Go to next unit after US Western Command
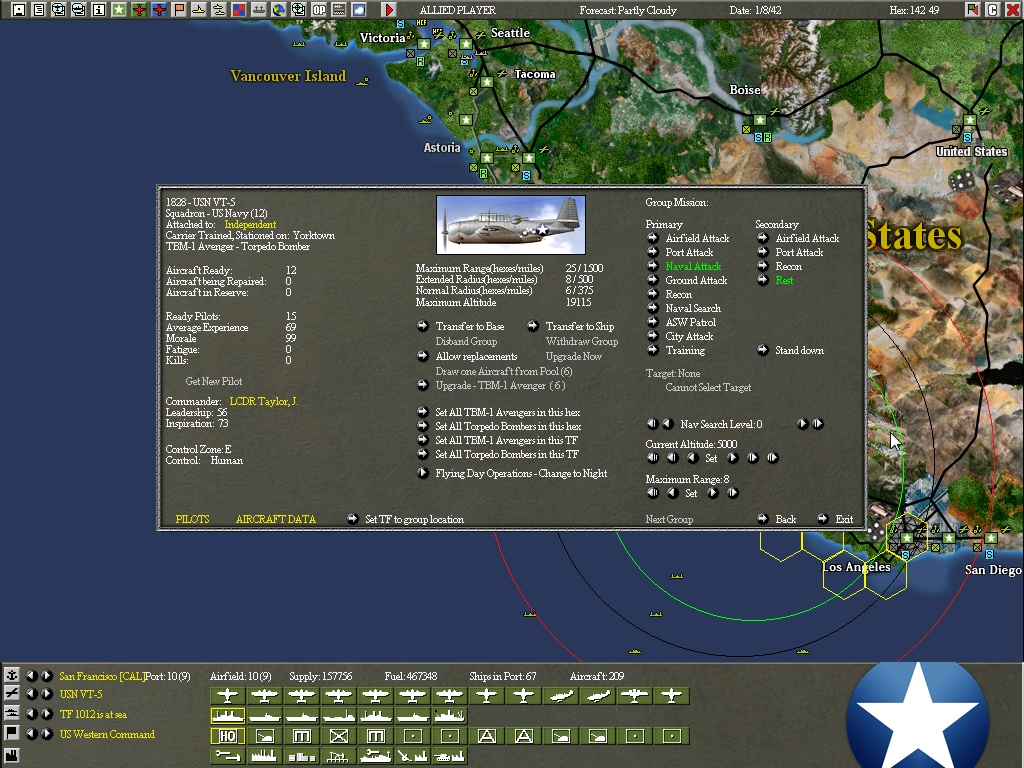The width and height of the screenshot is (1024, 768). click(46, 733)
